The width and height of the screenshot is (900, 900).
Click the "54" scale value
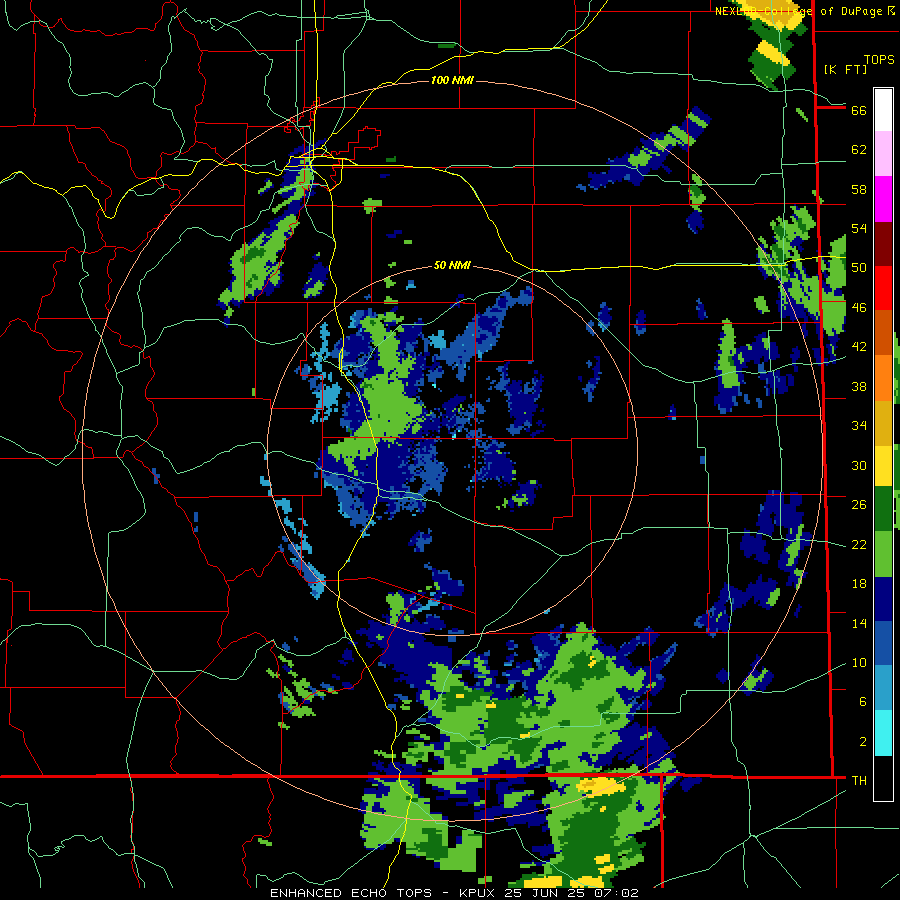pyautogui.click(x=859, y=228)
